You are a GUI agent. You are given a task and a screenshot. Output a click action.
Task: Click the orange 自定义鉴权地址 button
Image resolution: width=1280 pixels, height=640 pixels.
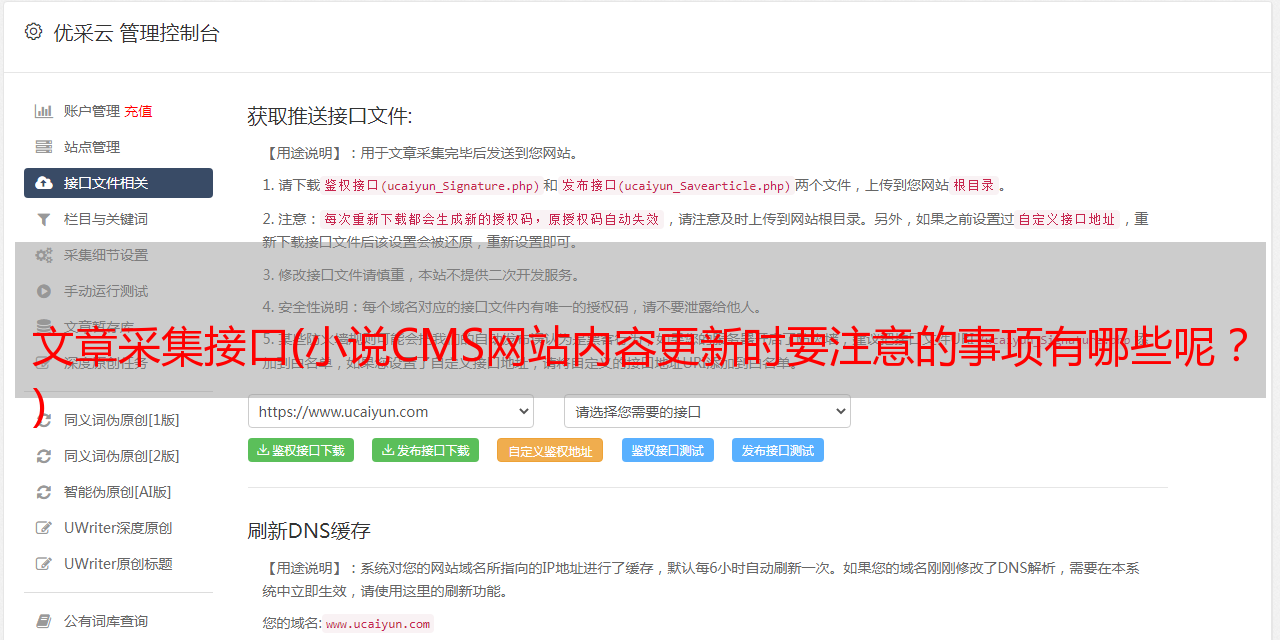coord(550,450)
